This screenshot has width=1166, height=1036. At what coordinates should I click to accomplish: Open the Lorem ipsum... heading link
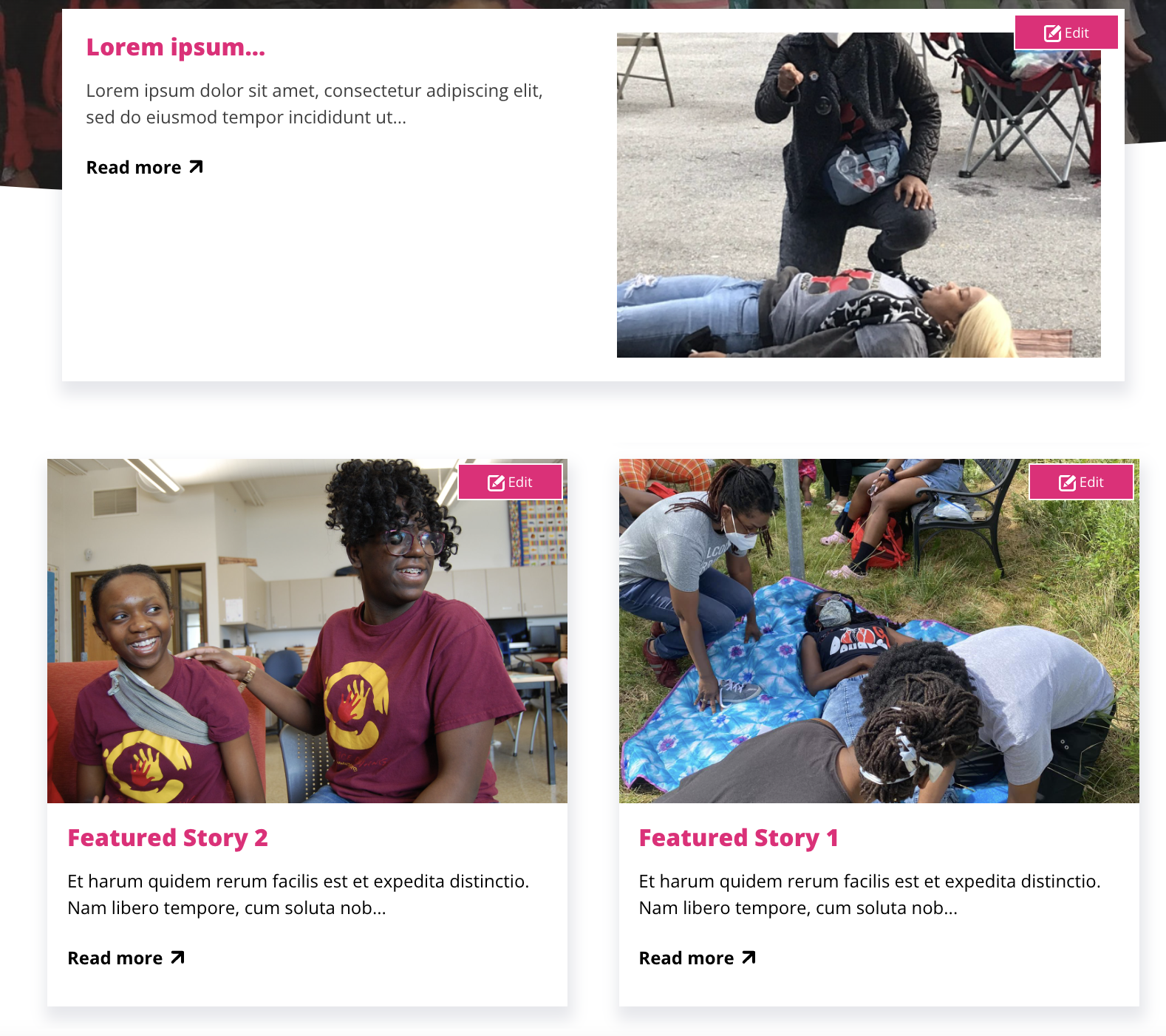point(175,47)
